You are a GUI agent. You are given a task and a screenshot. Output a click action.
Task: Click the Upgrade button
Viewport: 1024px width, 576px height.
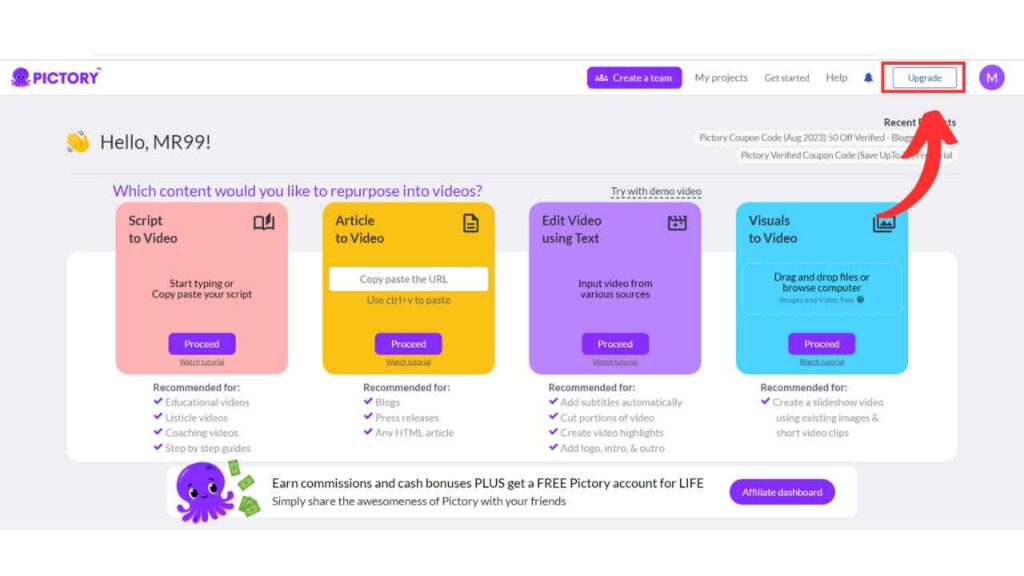click(x=924, y=78)
